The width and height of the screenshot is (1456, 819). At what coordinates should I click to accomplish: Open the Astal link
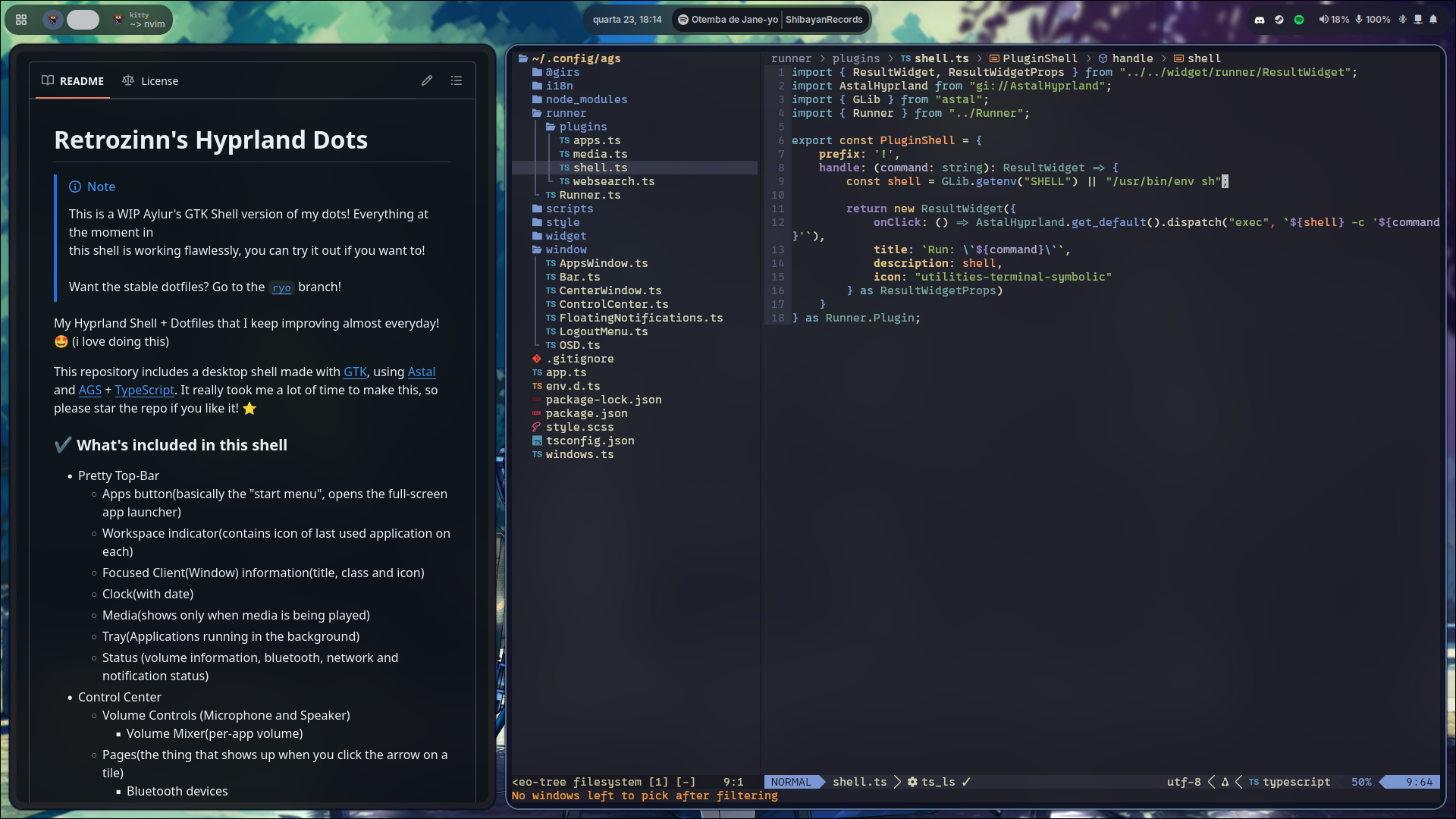point(422,372)
